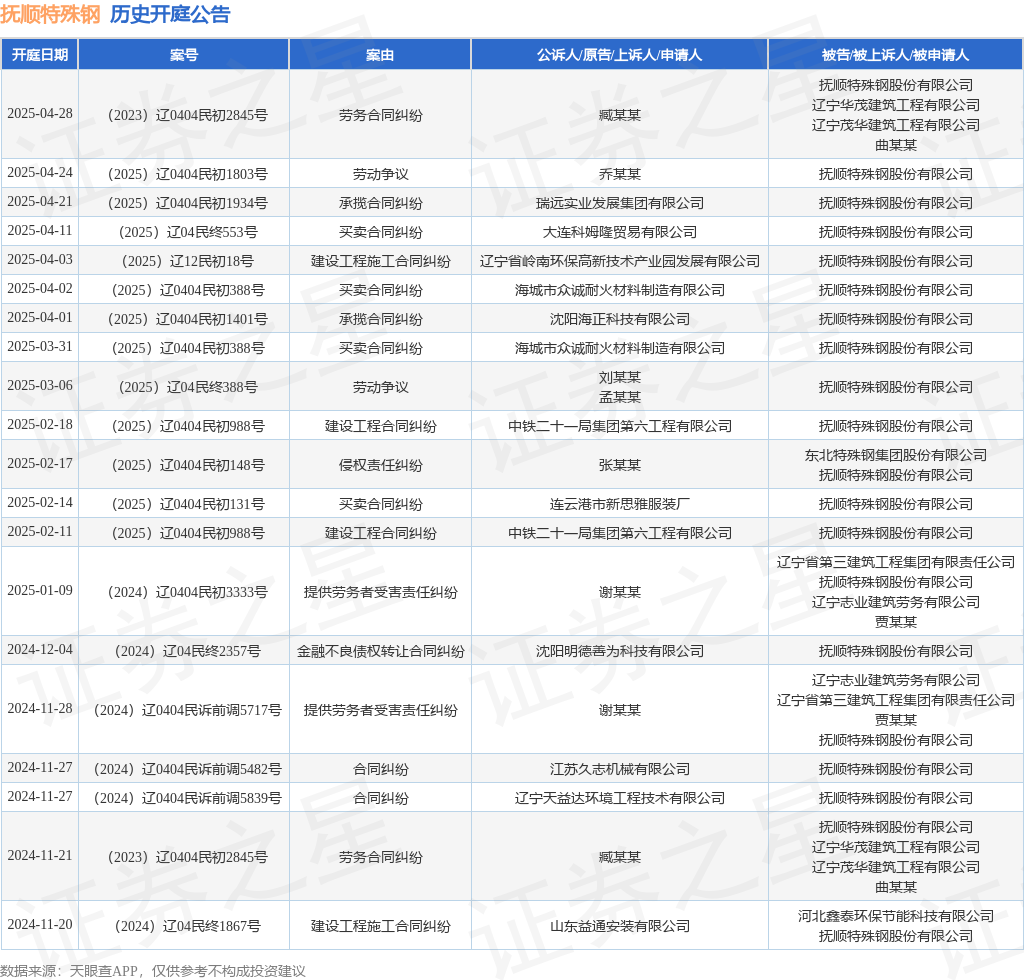This screenshot has width=1024, height=980.
Task: Select the 公诉人/原告/上诉人/申请人 column header
Action: coord(619,55)
